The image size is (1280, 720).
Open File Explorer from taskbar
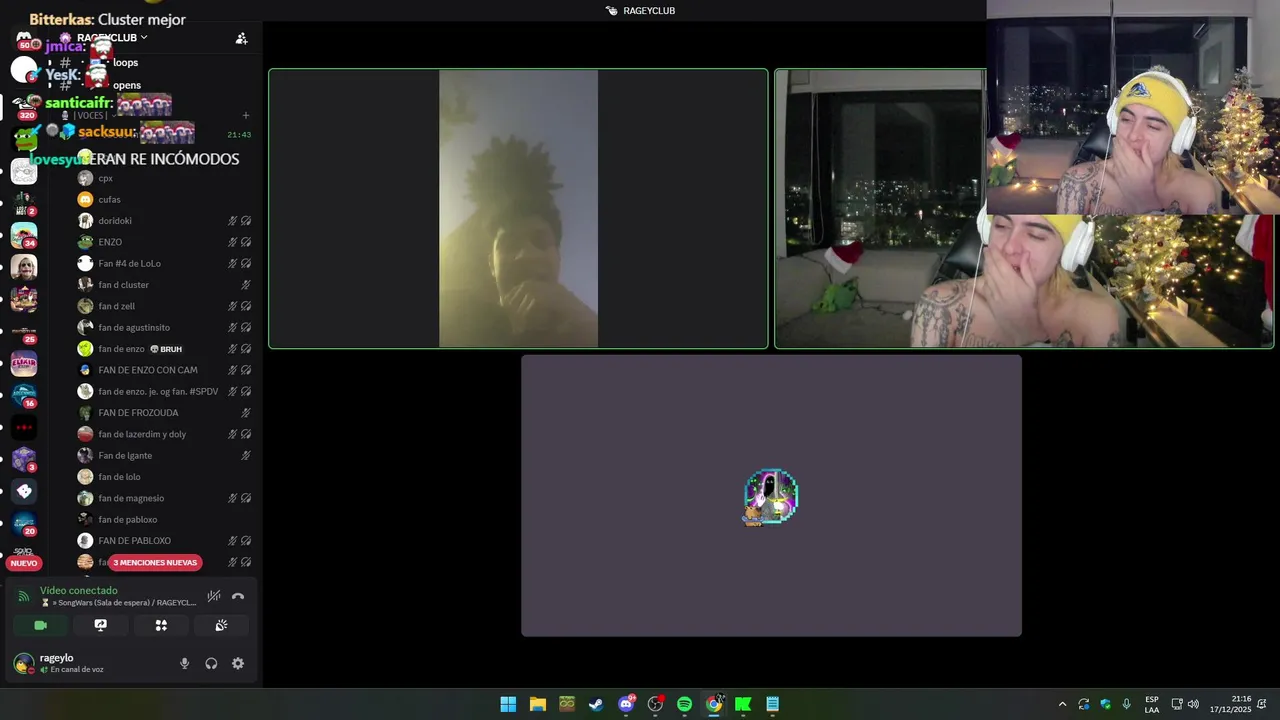pyautogui.click(x=538, y=704)
